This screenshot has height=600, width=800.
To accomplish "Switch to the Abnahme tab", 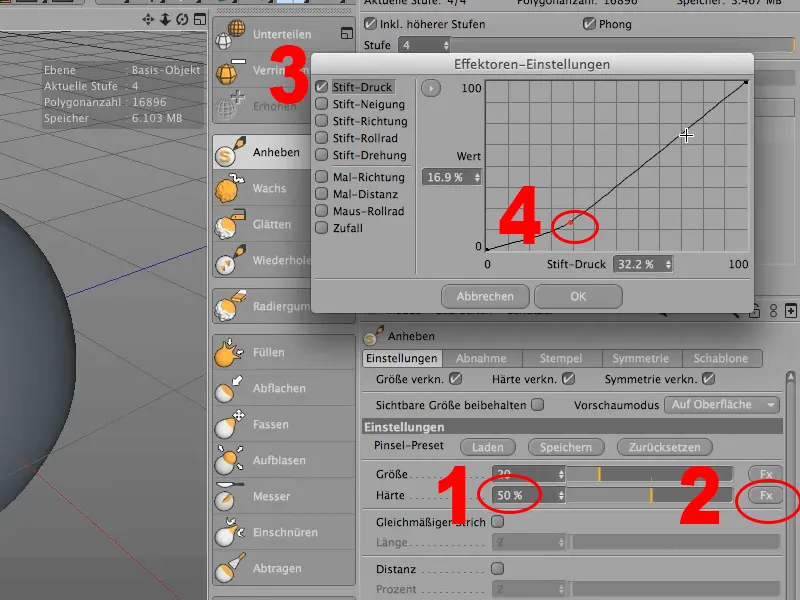I will click(482, 358).
